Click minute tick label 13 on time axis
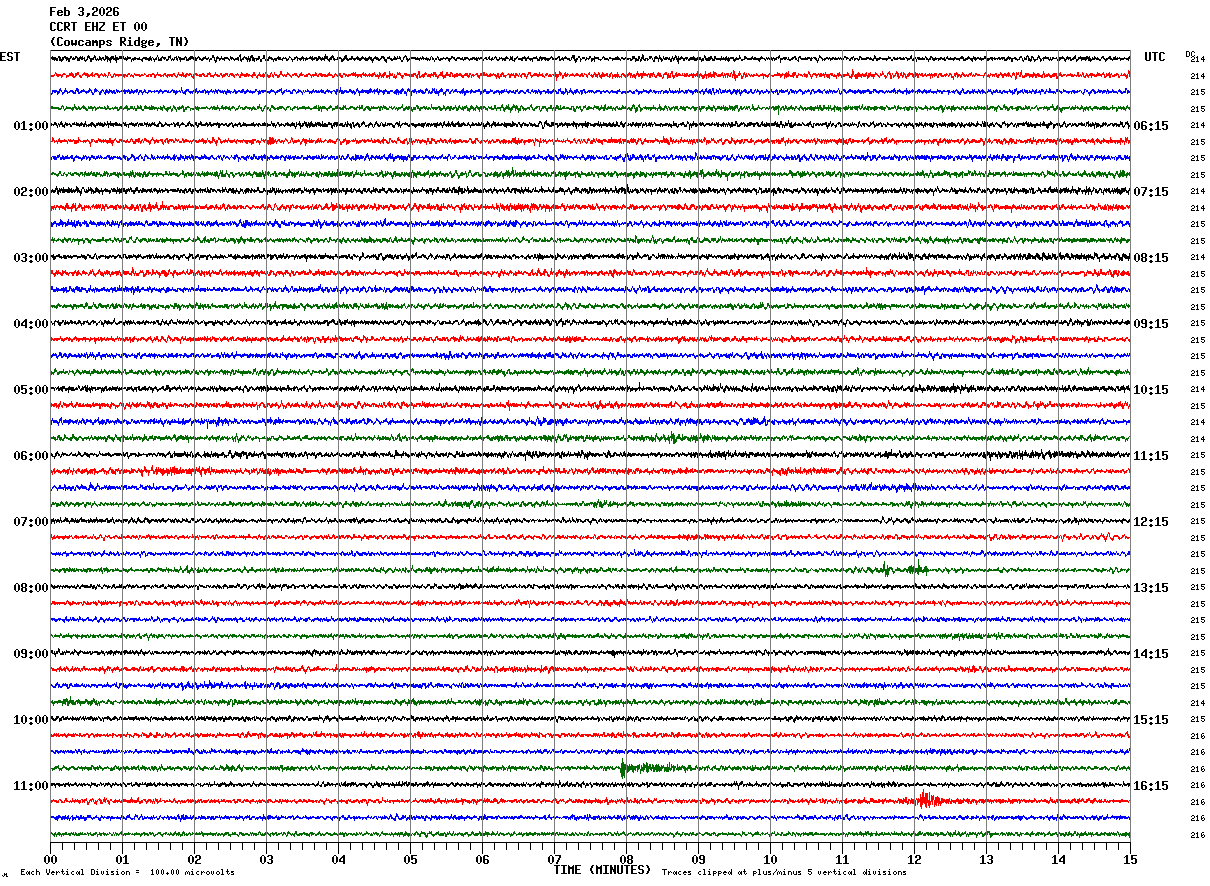This screenshot has width=1210, height=886. [x=986, y=859]
